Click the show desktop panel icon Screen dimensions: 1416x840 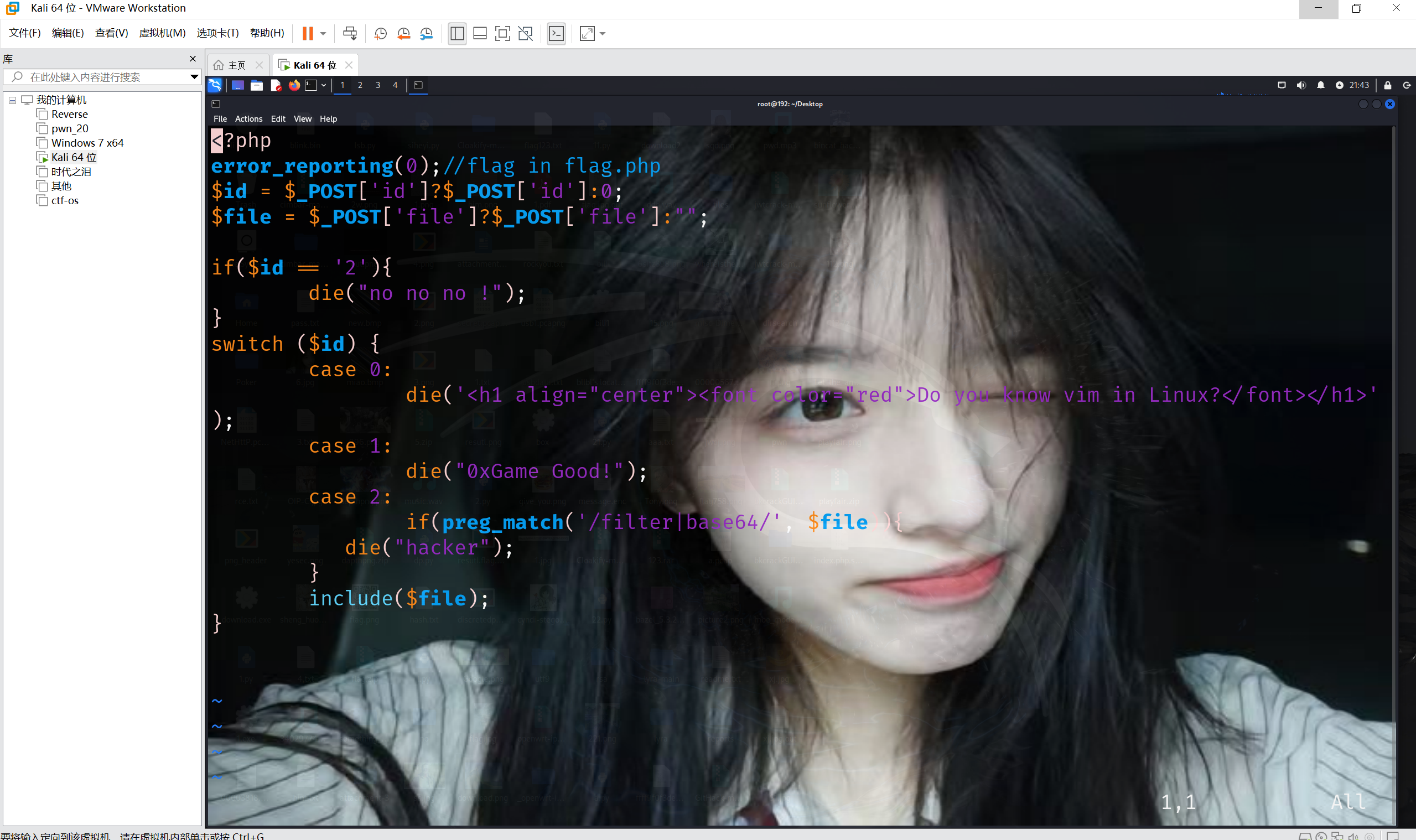(238, 85)
